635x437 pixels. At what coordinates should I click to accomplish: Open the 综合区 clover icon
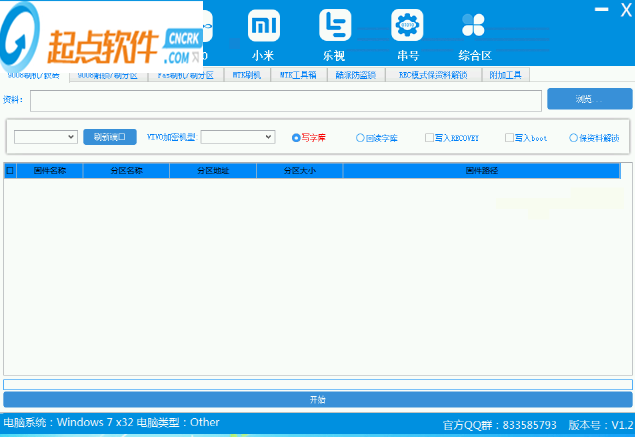pyautogui.click(x=473, y=25)
